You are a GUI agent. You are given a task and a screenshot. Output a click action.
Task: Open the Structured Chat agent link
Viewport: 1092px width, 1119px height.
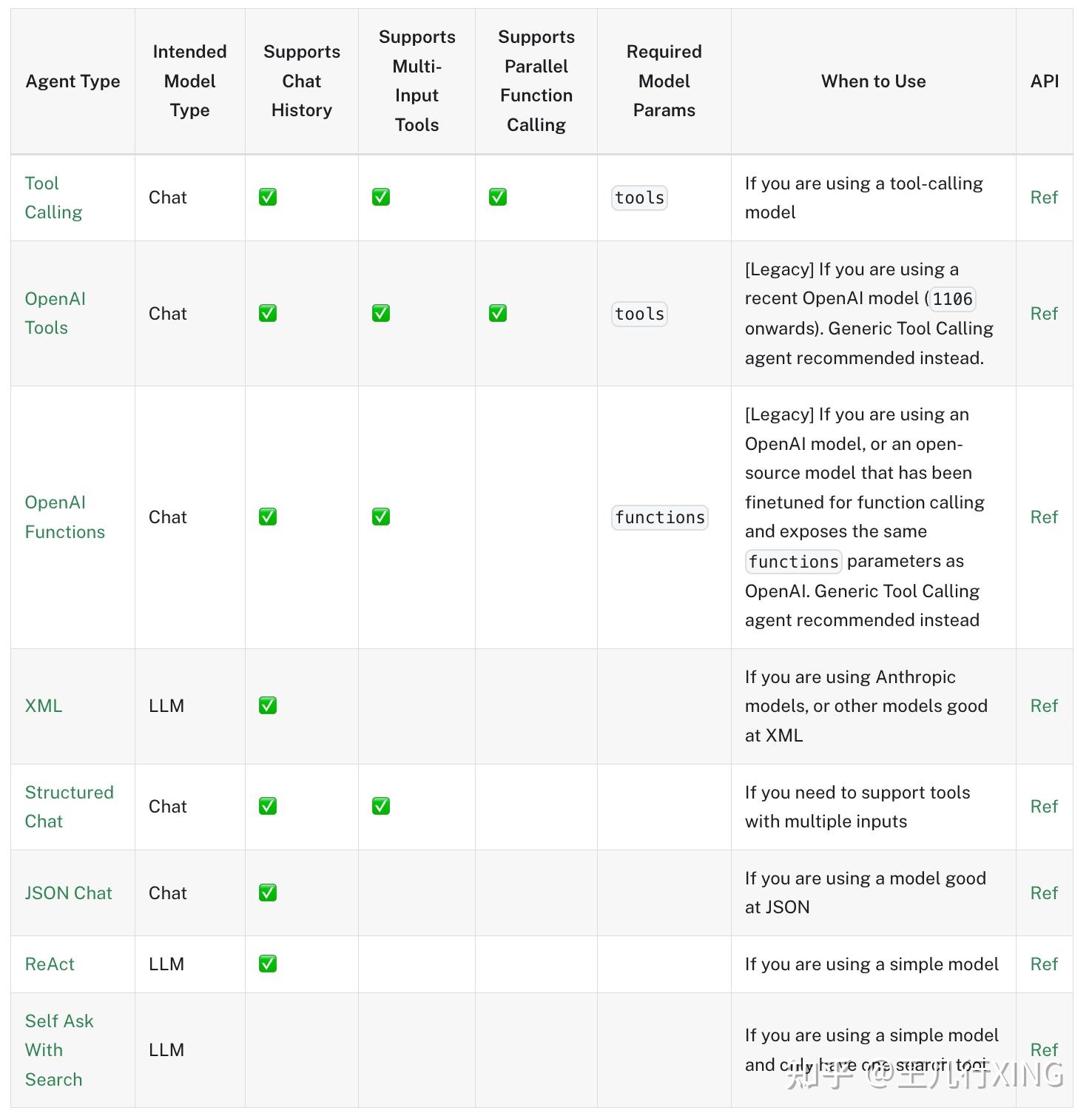pos(69,806)
